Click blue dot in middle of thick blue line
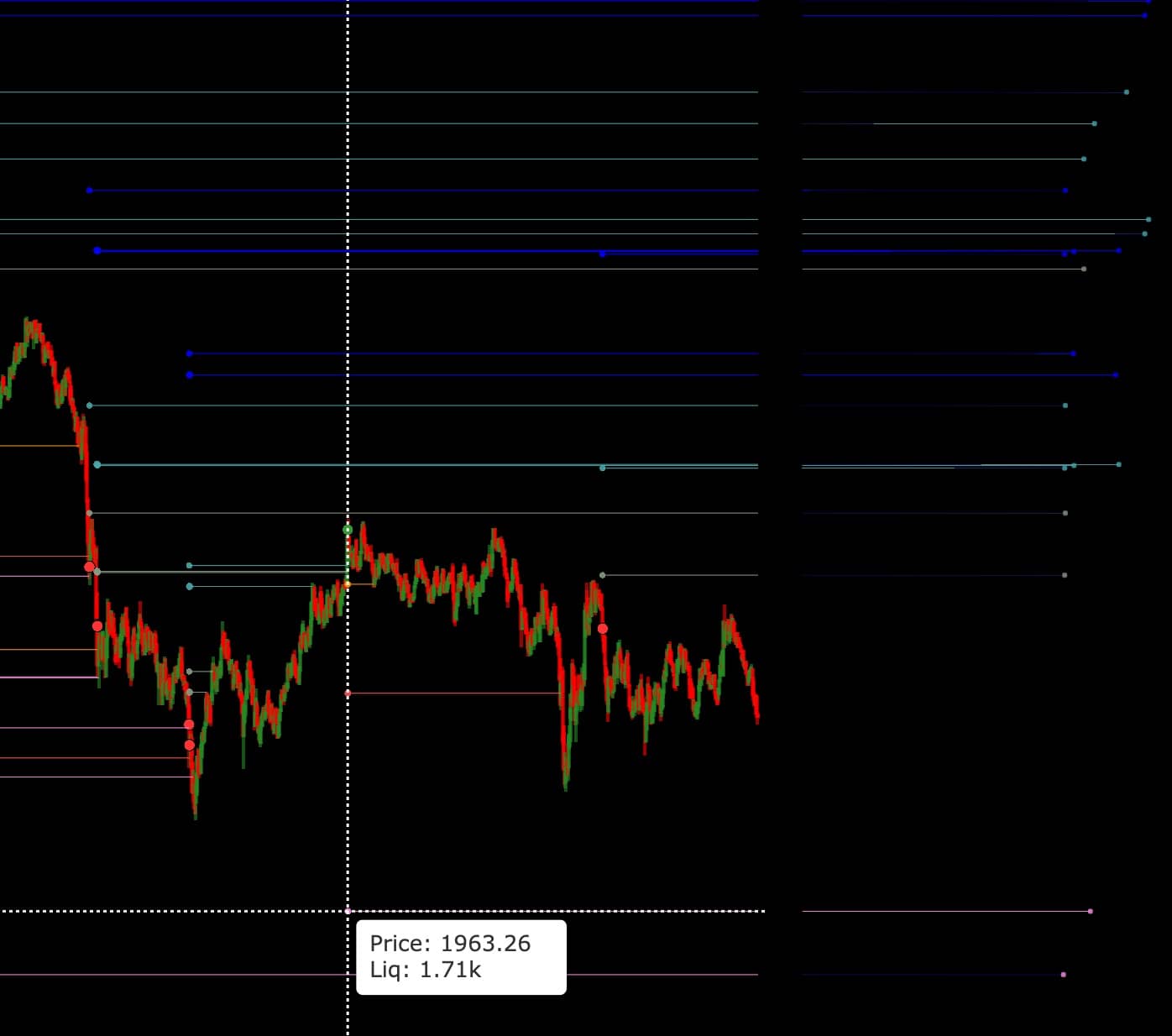This screenshot has width=1172, height=1036. tap(602, 254)
